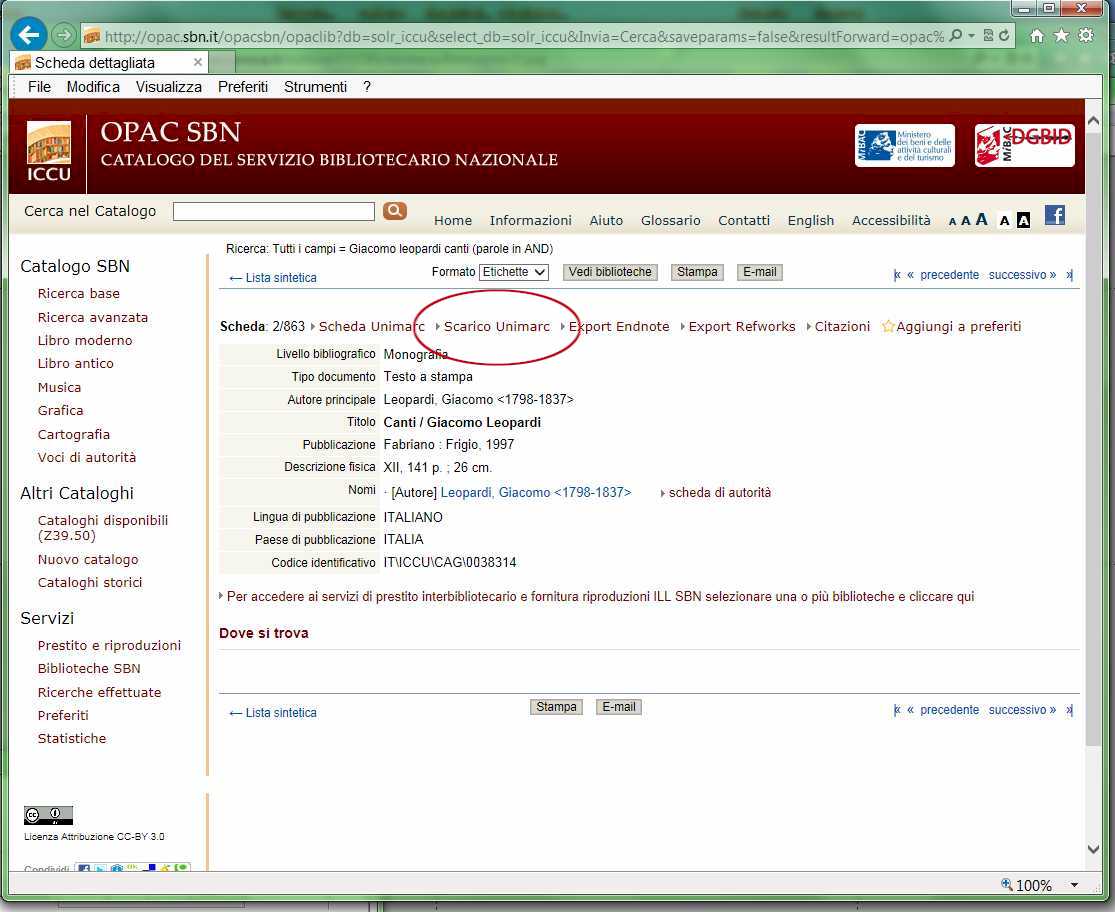The image size is (1115, 912).
Task: Open the Glossario navigation link
Action: tap(671, 220)
